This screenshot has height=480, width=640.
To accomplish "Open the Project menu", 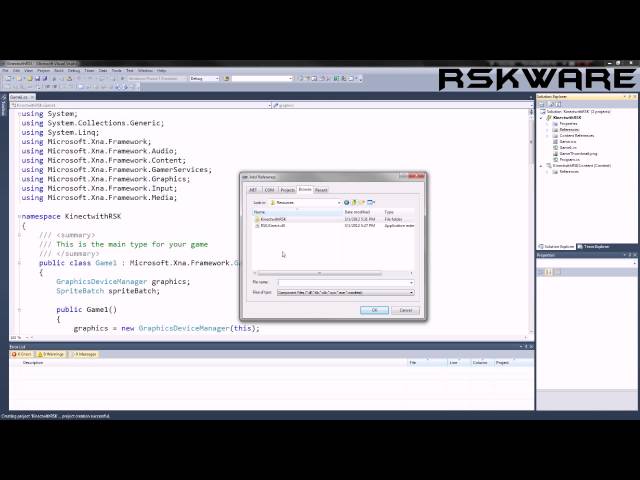I will point(44,71).
